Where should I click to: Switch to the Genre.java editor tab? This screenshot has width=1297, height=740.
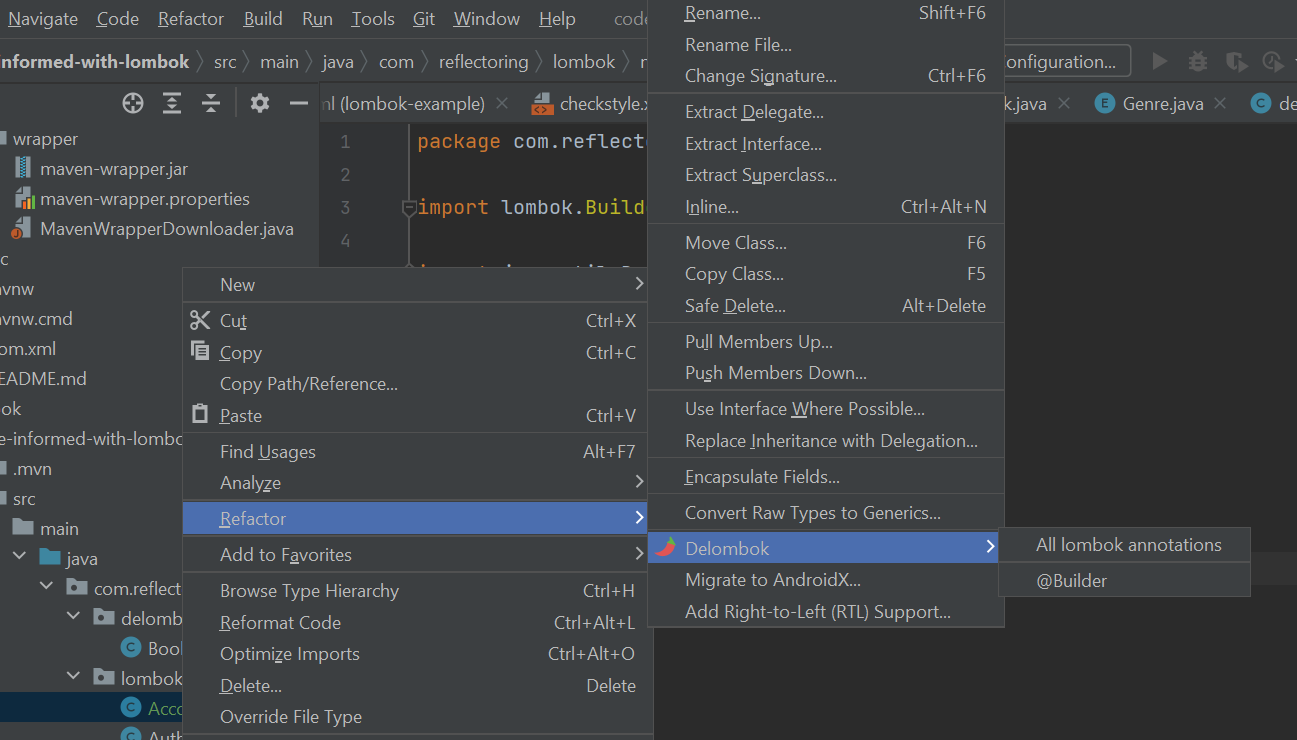[x=1162, y=104]
